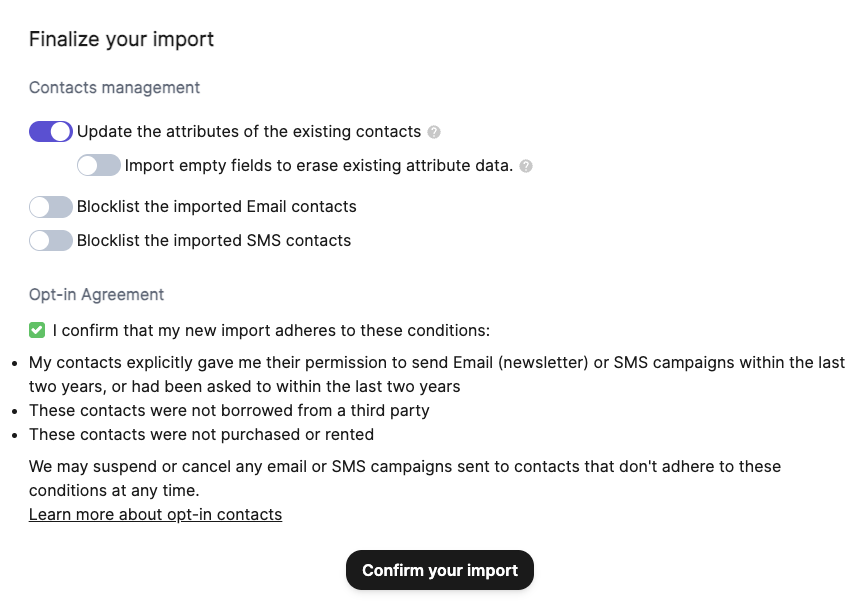868x614 pixels.
Task: Disable Update attributes of existing contacts toggle
Action: pyautogui.click(x=51, y=131)
